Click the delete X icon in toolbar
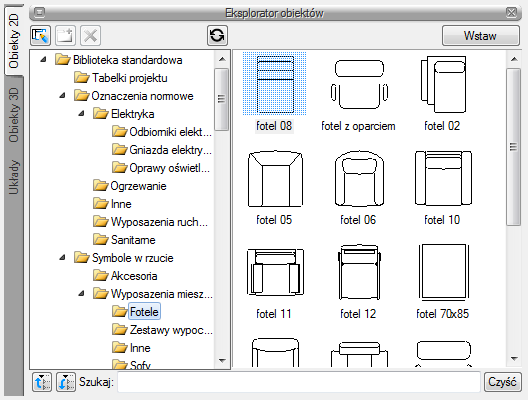The width and height of the screenshot is (528, 400). point(90,35)
